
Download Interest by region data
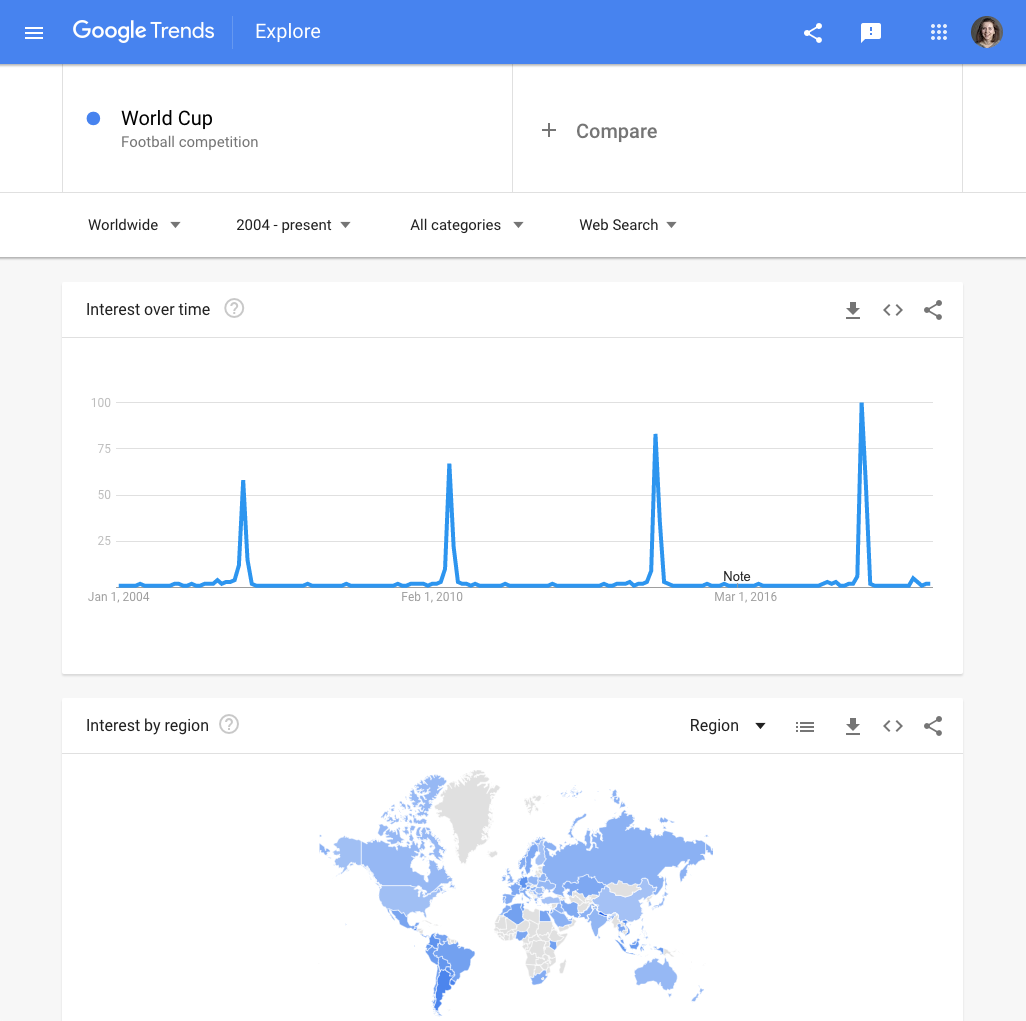click(853, 726)
